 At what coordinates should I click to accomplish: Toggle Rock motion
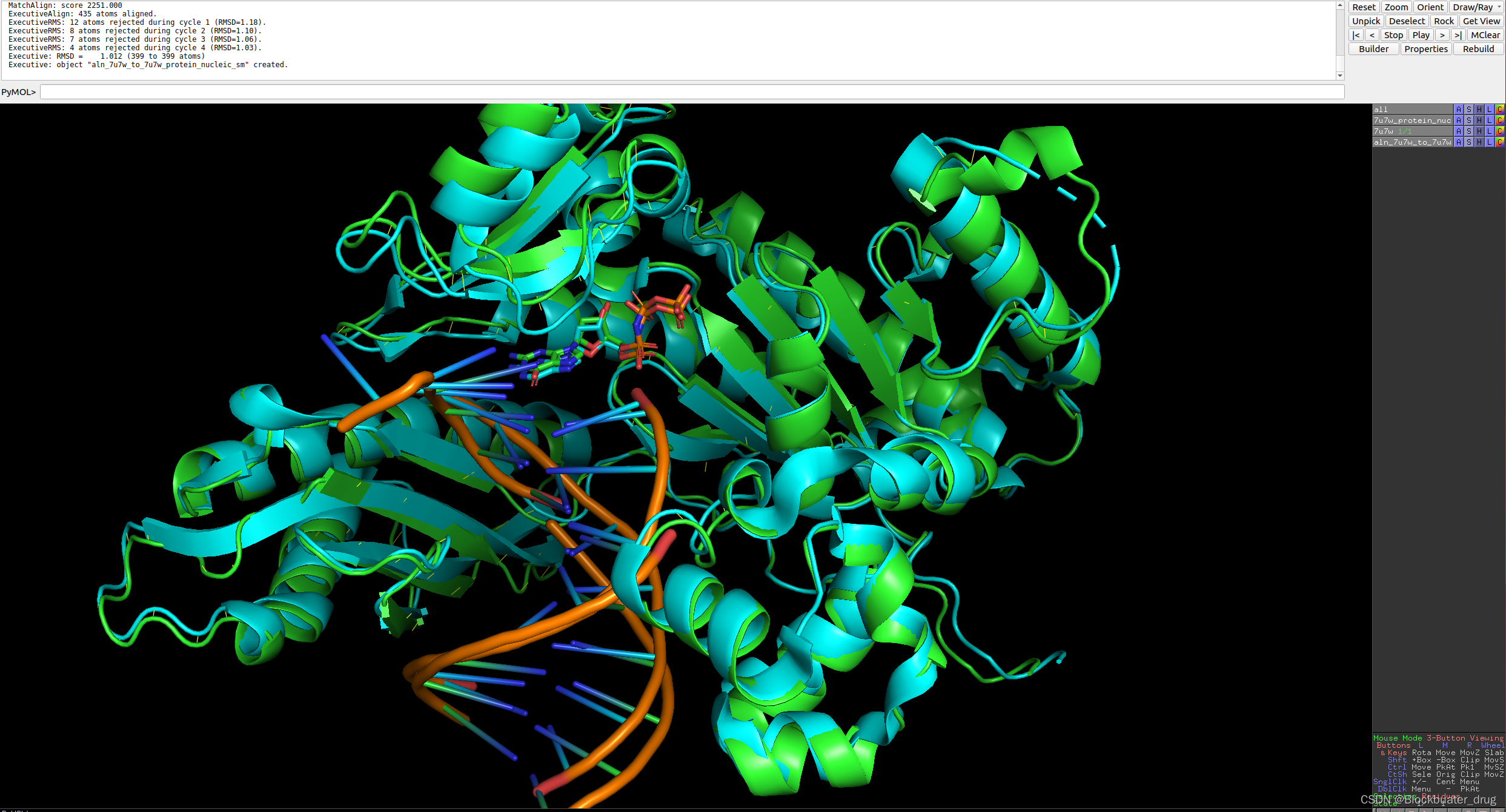point(1444,21)
